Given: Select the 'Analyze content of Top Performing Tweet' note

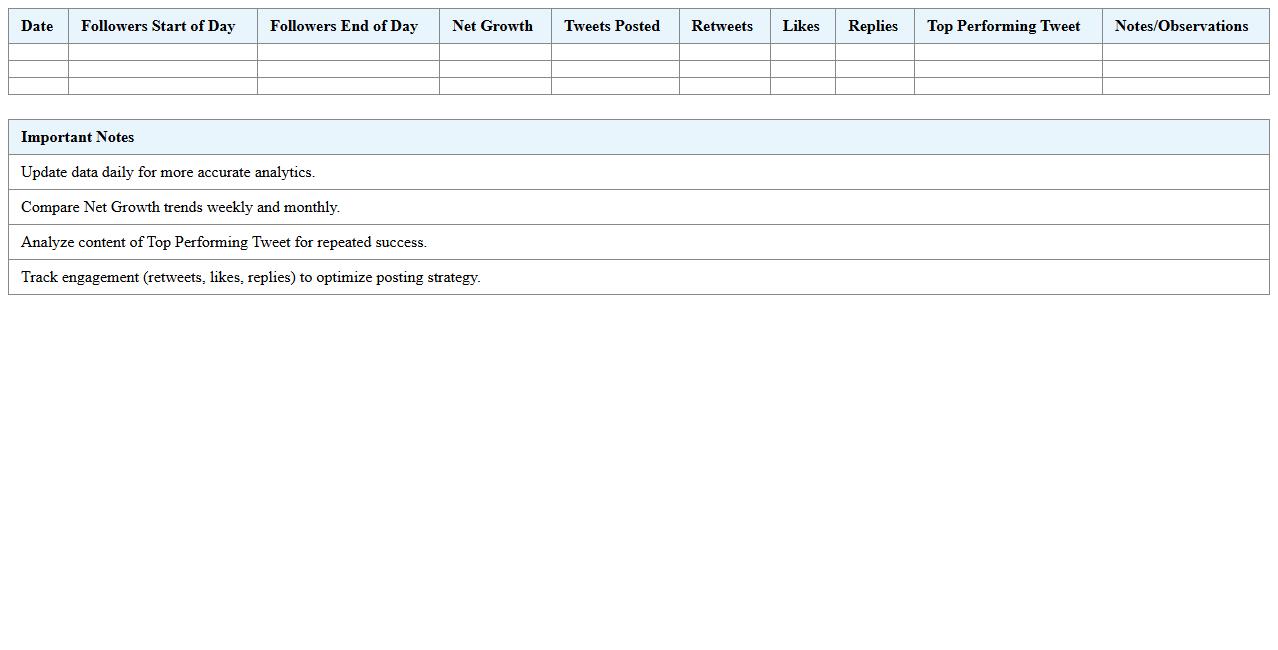Looking at the screenshot, I should (x=224, y=242).
